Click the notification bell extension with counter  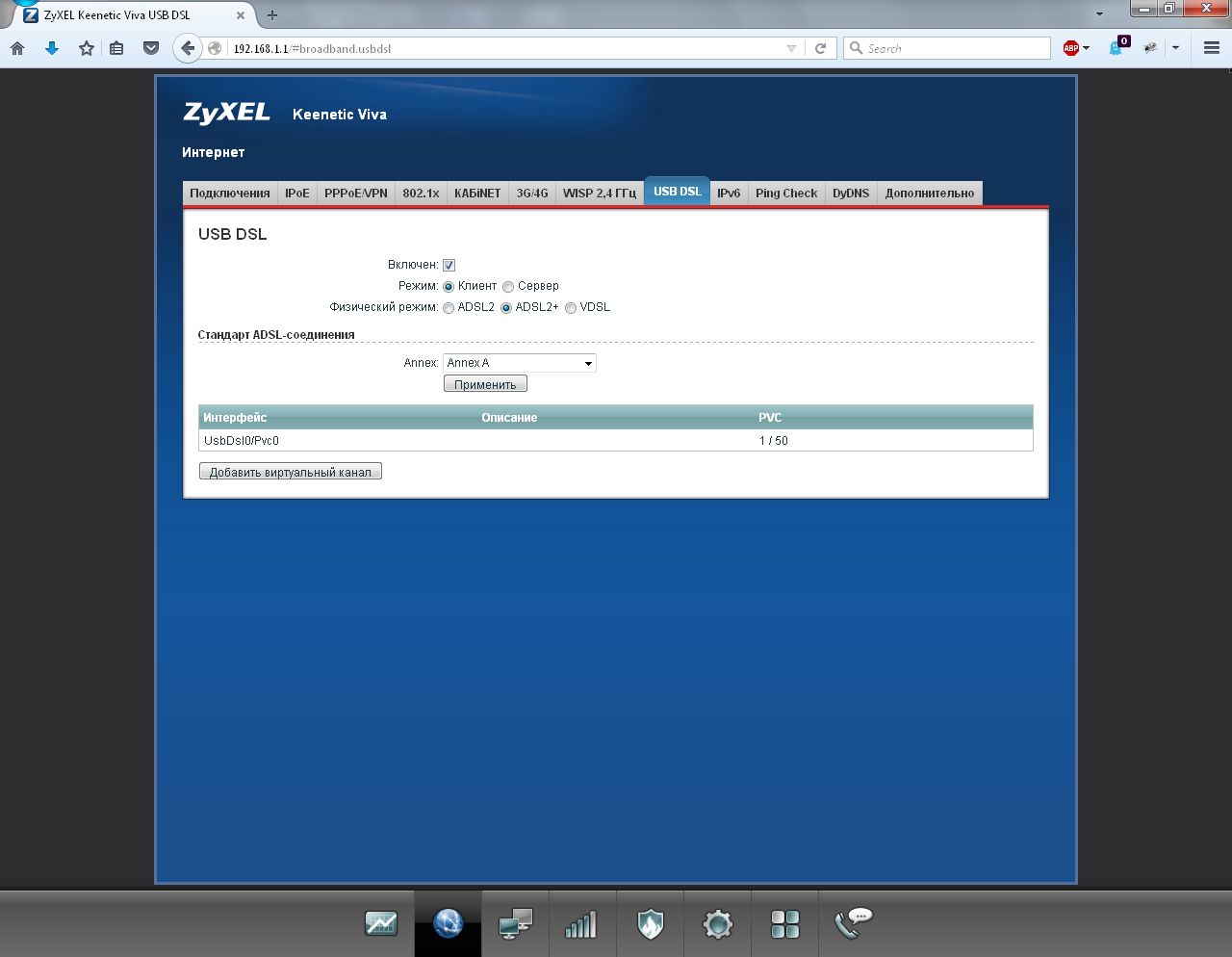pos(1117,47)
